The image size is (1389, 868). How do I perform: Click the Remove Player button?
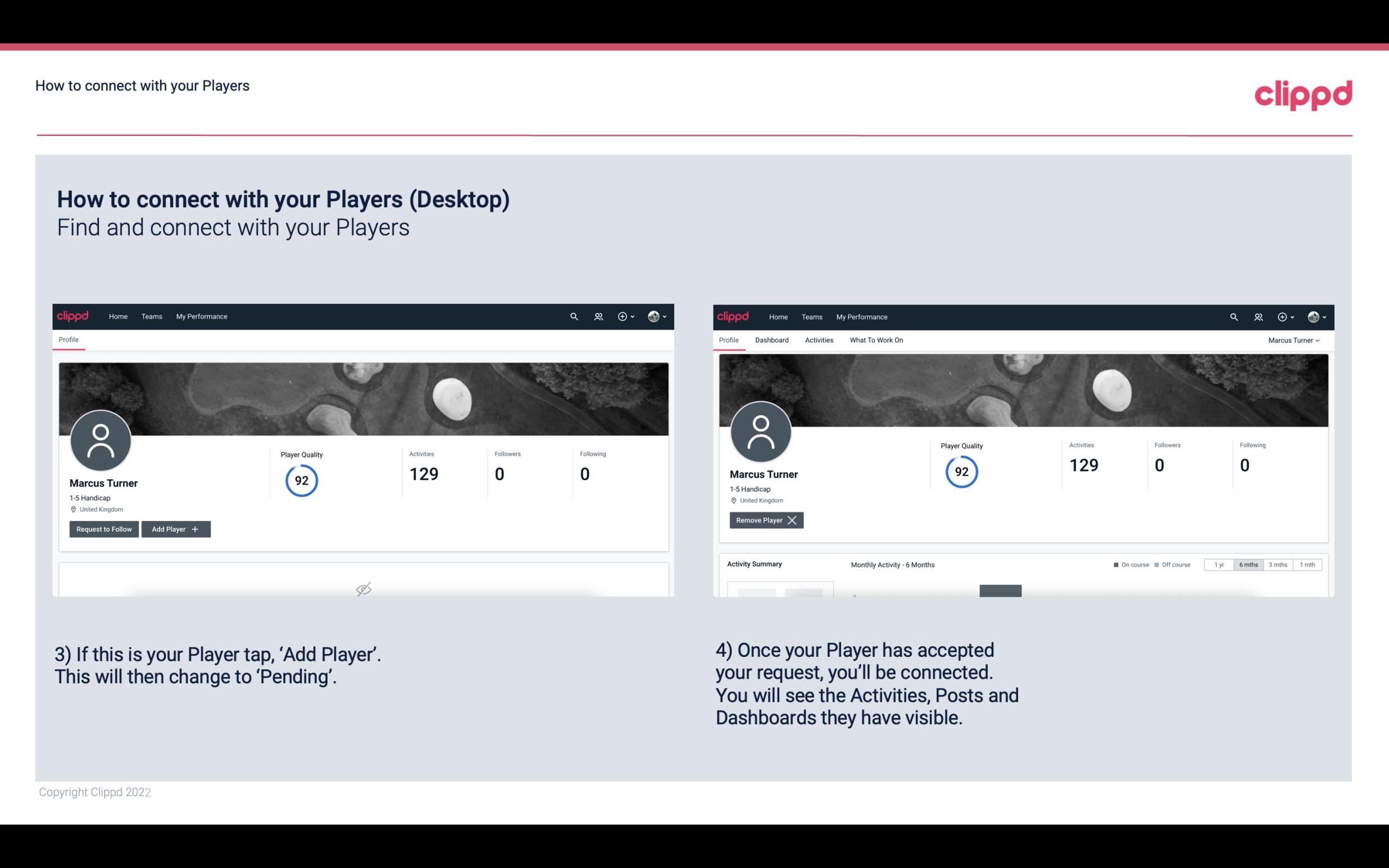click(765, 520)
